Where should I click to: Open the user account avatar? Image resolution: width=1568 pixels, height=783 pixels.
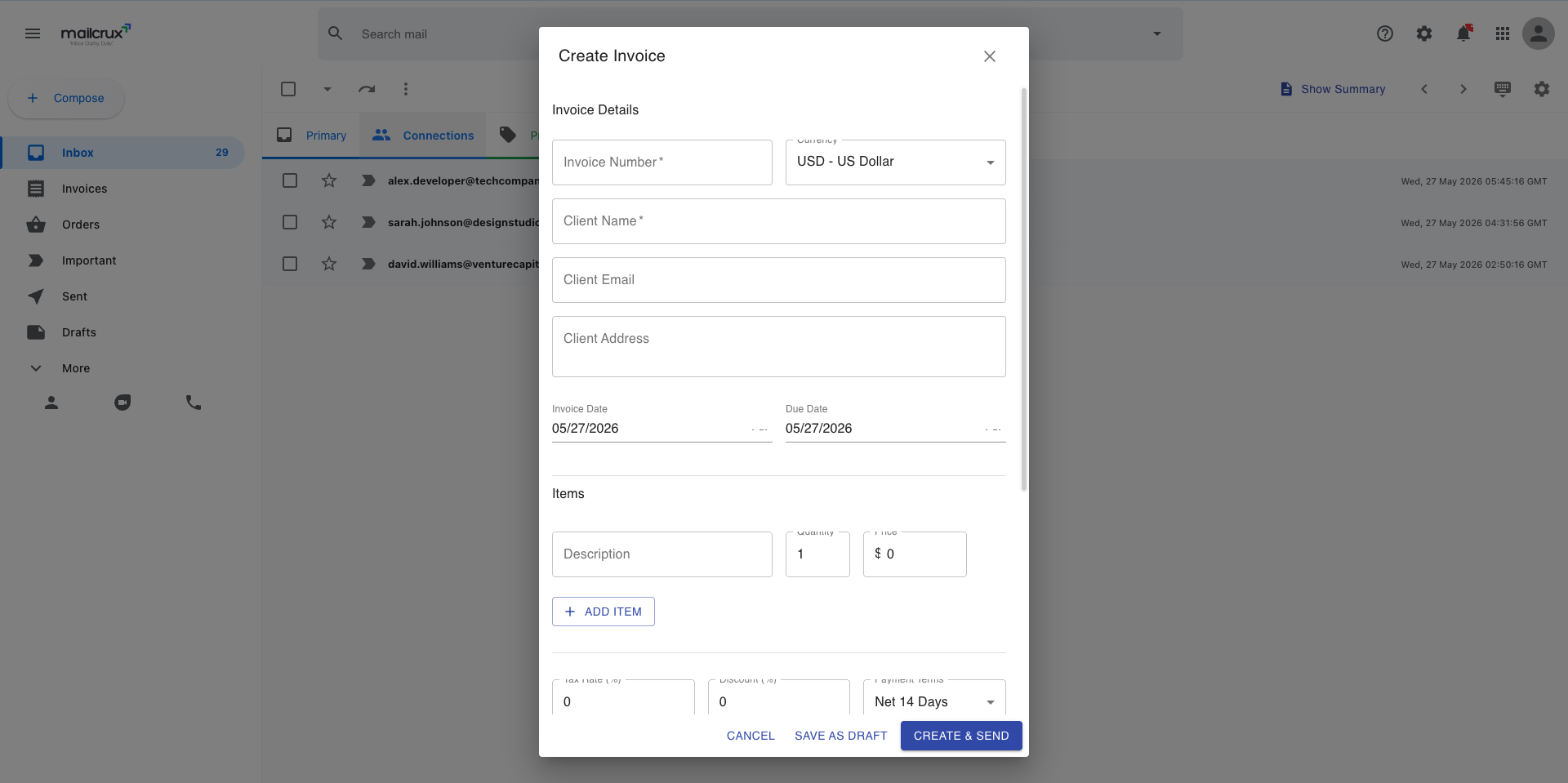pyautogui.click(x=1539, y=33)
